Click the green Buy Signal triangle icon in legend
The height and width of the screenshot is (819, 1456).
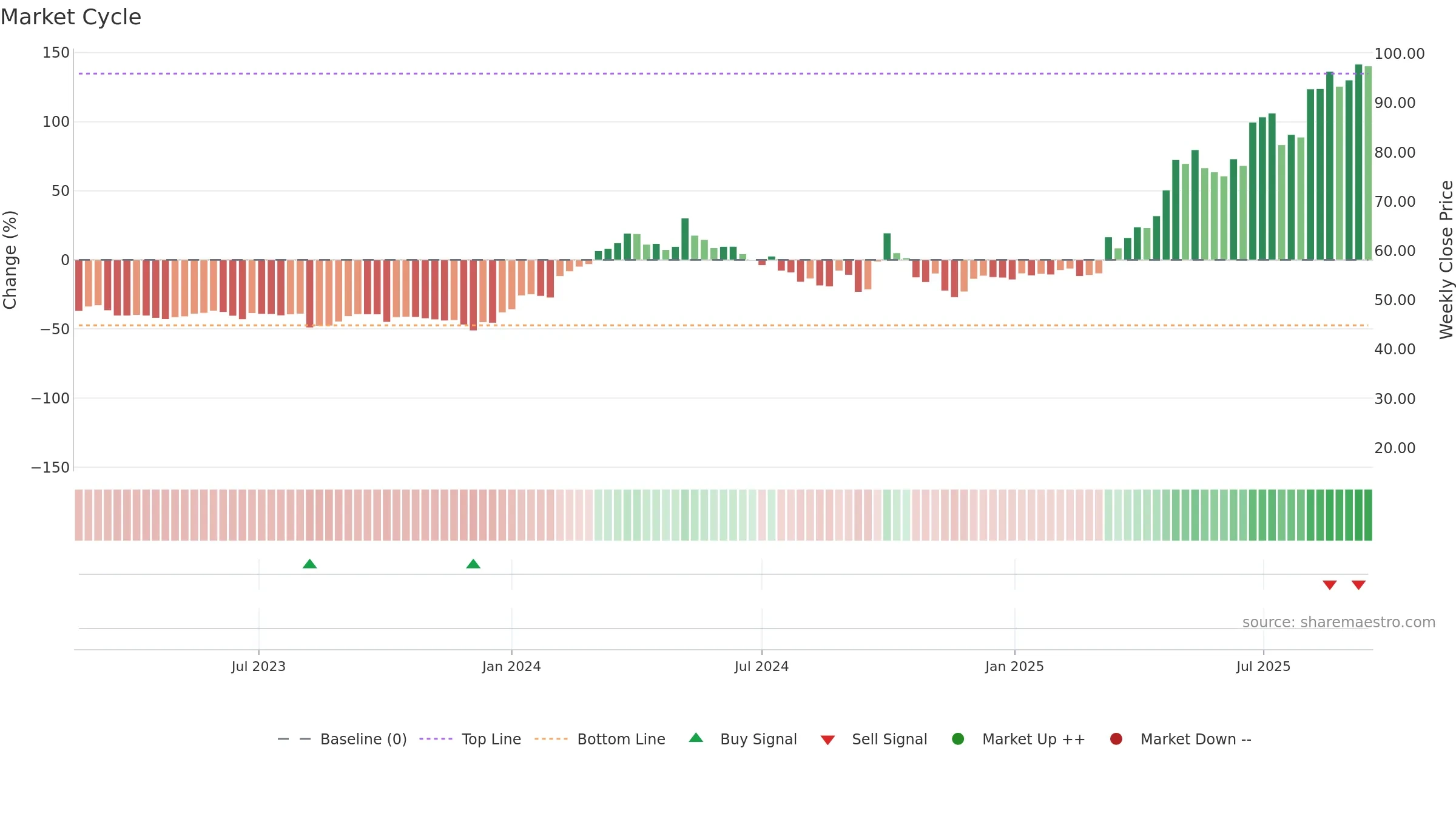point(696,738)
